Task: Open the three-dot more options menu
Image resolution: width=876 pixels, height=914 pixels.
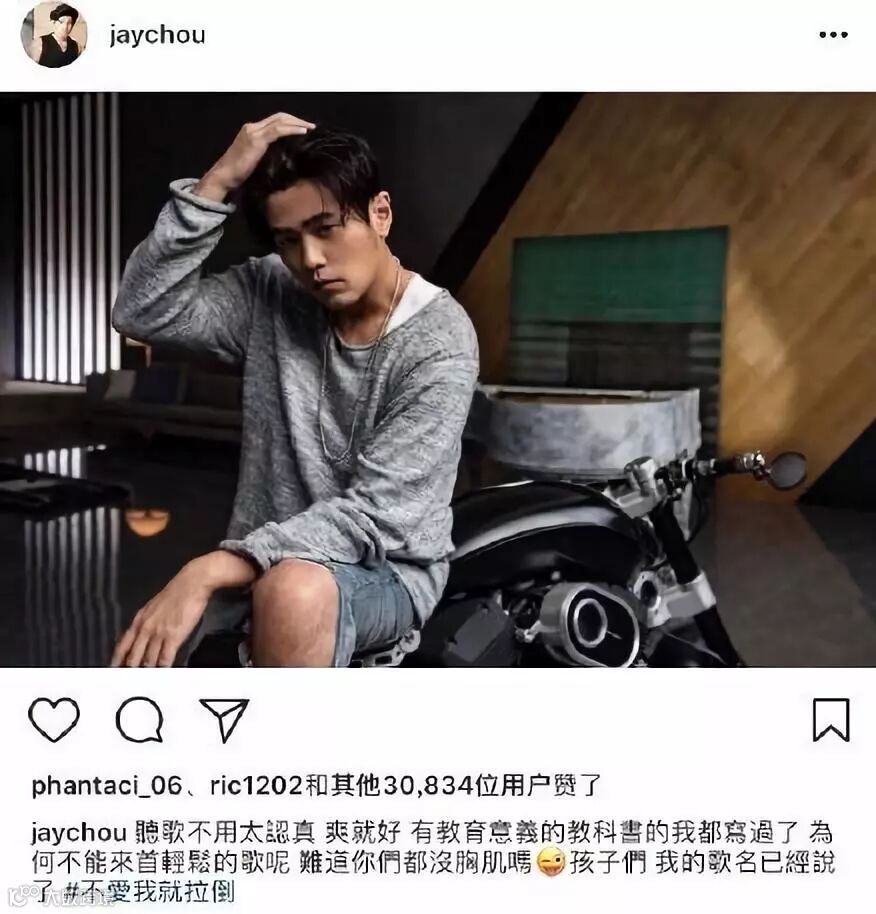Action: pyautogui.click(x=833, y=35)
